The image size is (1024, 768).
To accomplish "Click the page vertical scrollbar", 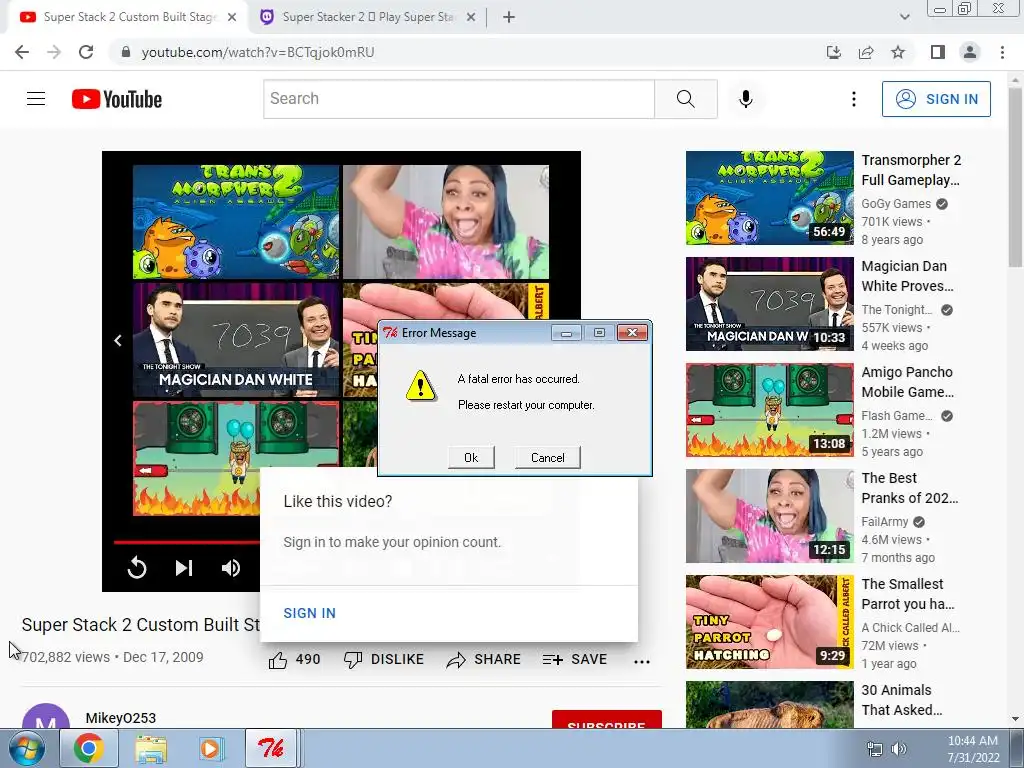I will 1015,178.
